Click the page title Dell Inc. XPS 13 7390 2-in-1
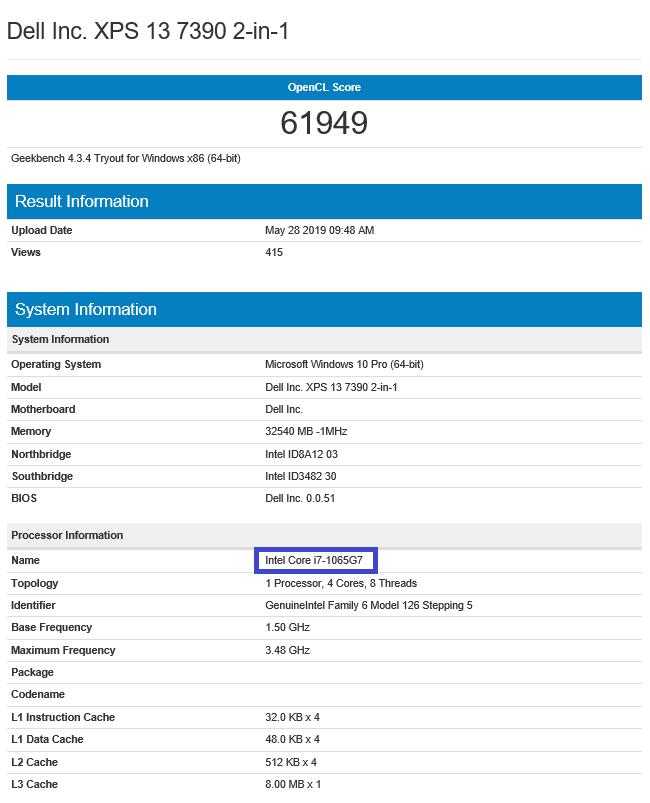The image size is (650, 803). point(148,31)
